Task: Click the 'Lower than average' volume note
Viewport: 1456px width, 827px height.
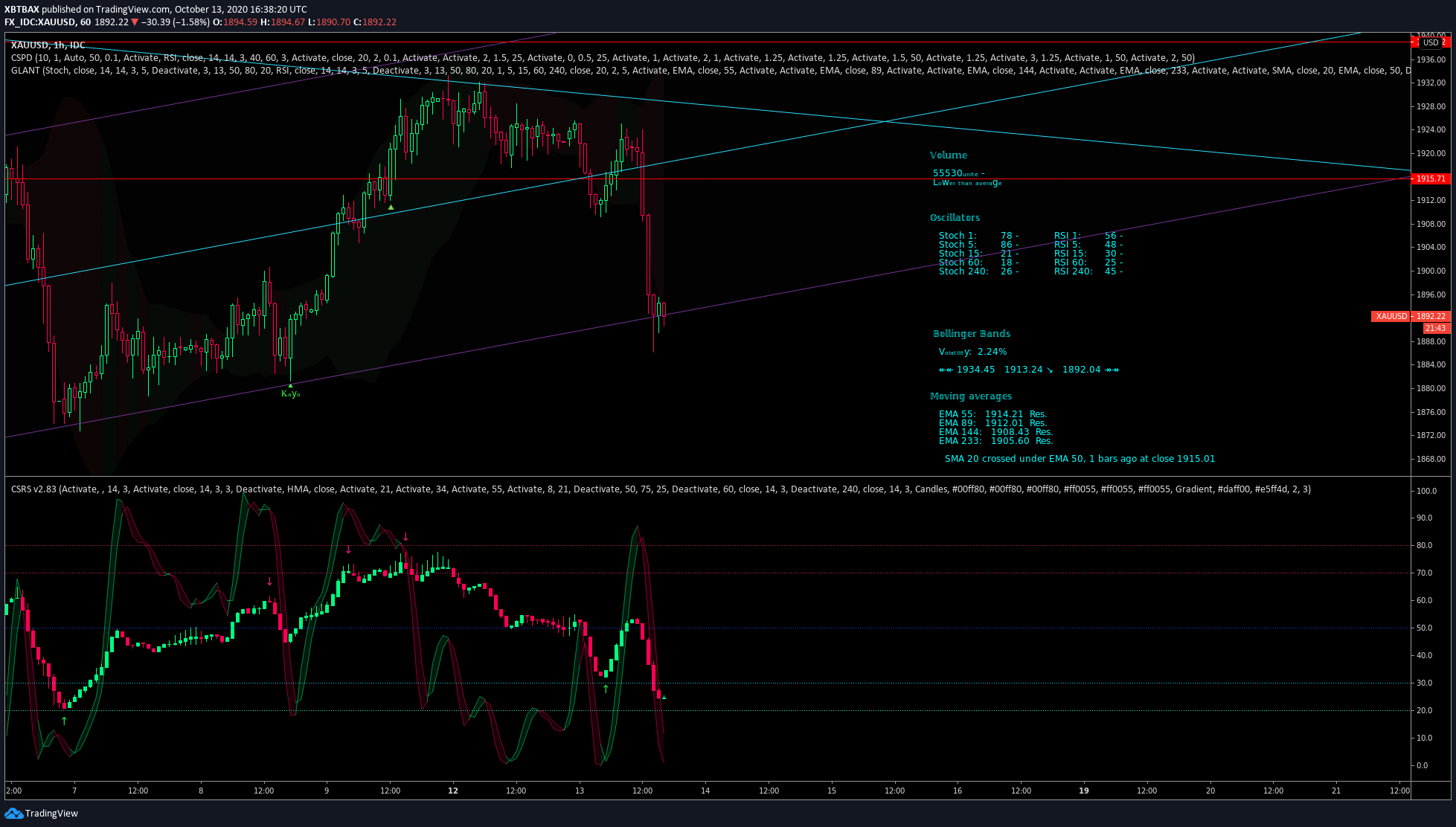Action: pos(967,183)
